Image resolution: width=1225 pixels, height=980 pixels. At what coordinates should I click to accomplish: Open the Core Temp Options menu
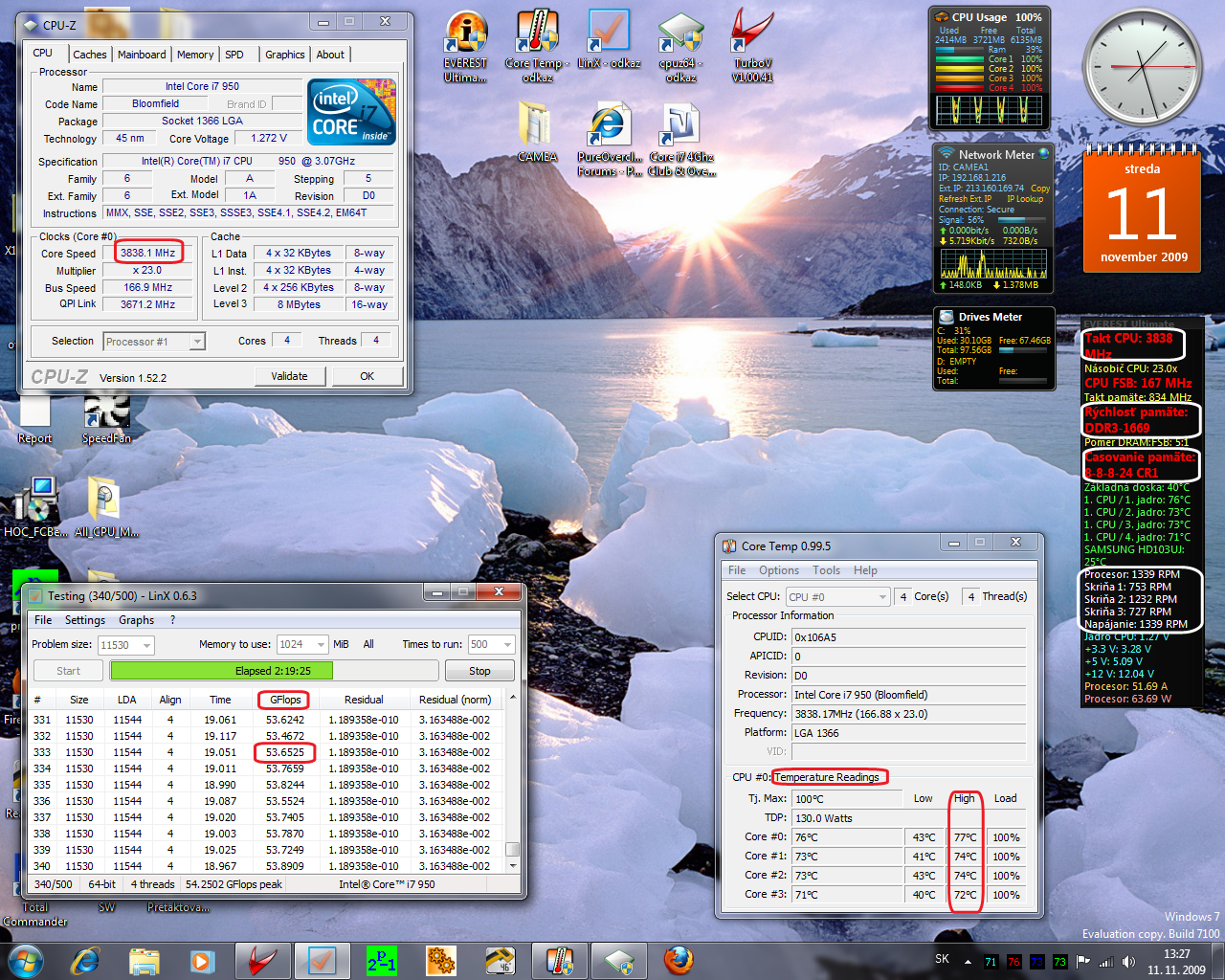[778, 570]
